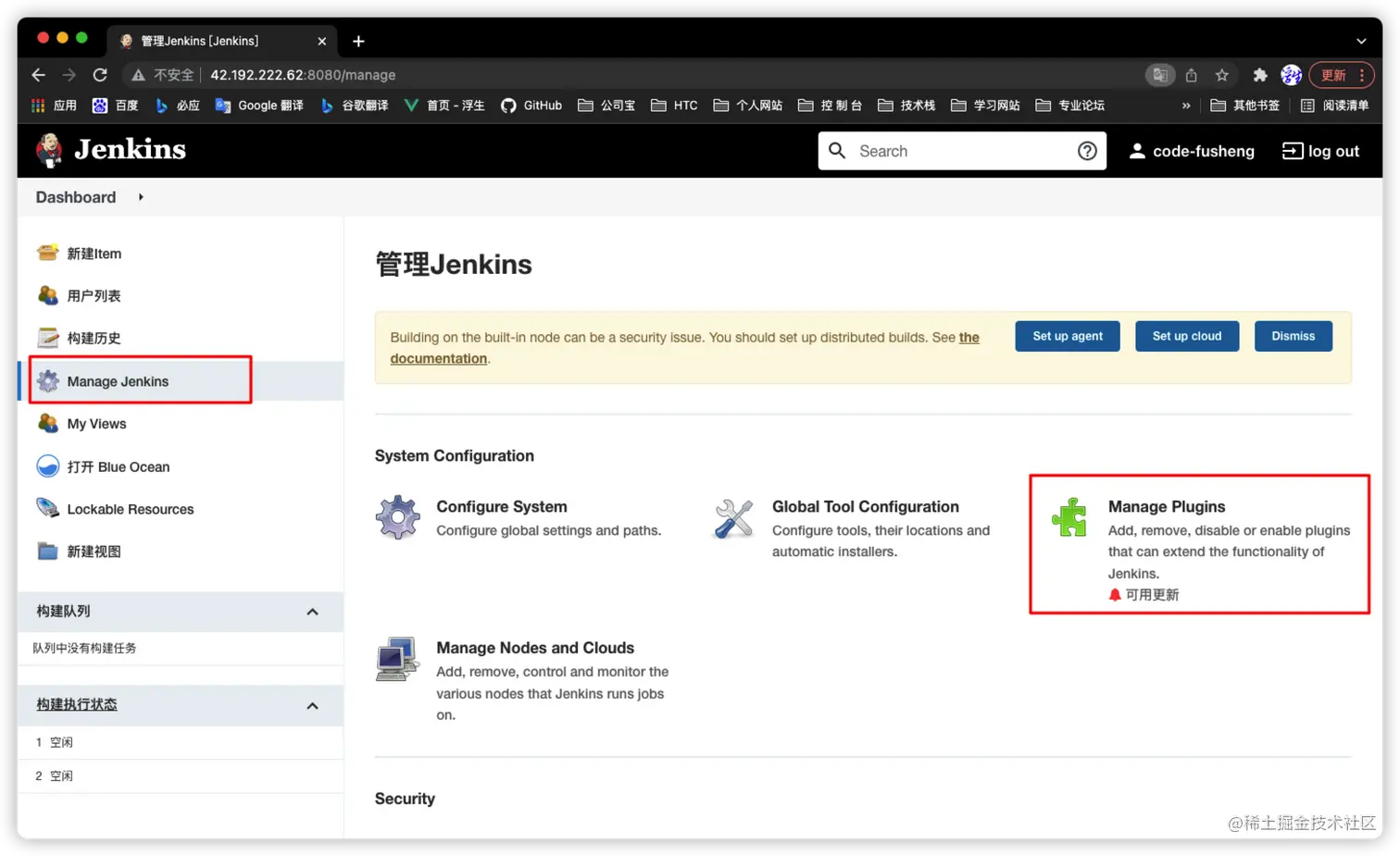This screenshot has width=1400, height=856.
Task: Click the user icon beside code-fusheng
Action: tap(1137, 151)
